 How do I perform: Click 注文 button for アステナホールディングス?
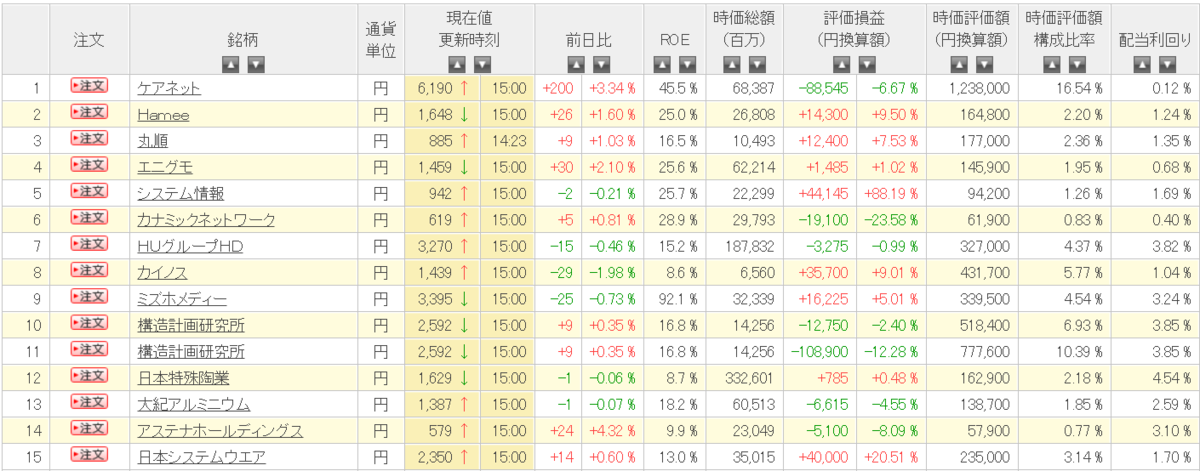[89, 428]
